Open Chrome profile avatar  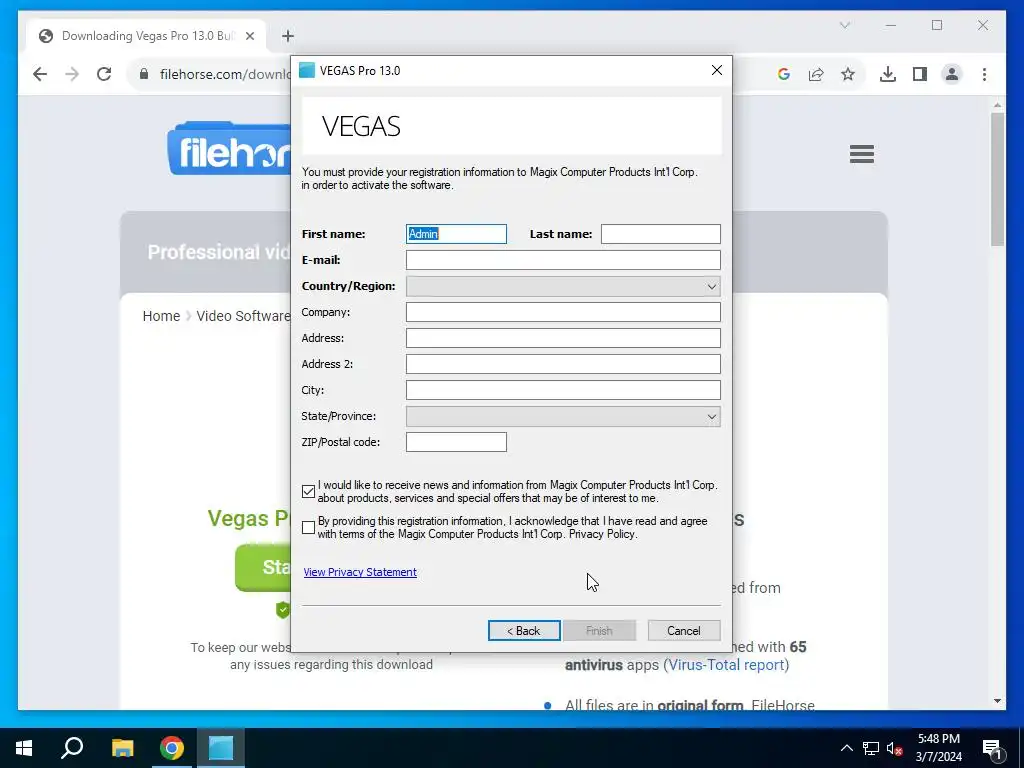click(x=952, y=74)
